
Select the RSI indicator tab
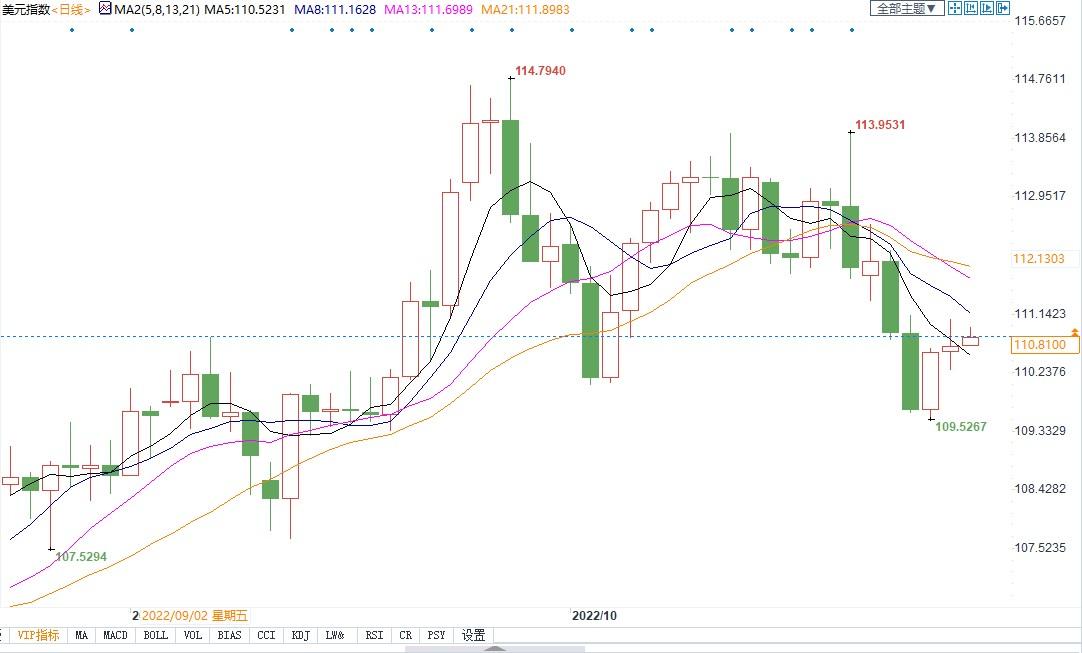[374, 635]
